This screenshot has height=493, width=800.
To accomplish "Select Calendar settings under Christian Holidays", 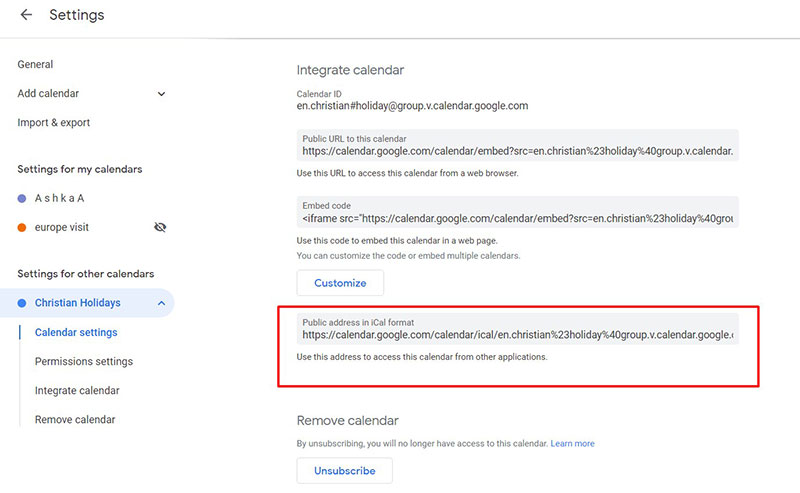I will 76,332.
